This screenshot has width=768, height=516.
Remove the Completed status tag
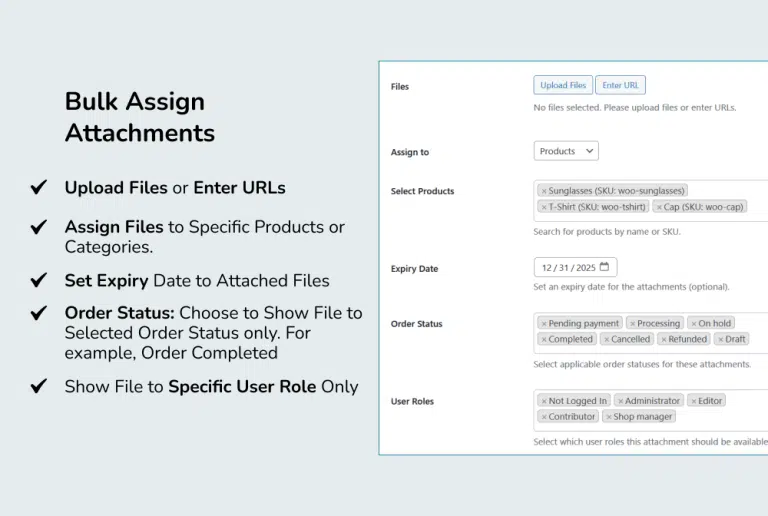pyautogui.click(x=544, y=340)
